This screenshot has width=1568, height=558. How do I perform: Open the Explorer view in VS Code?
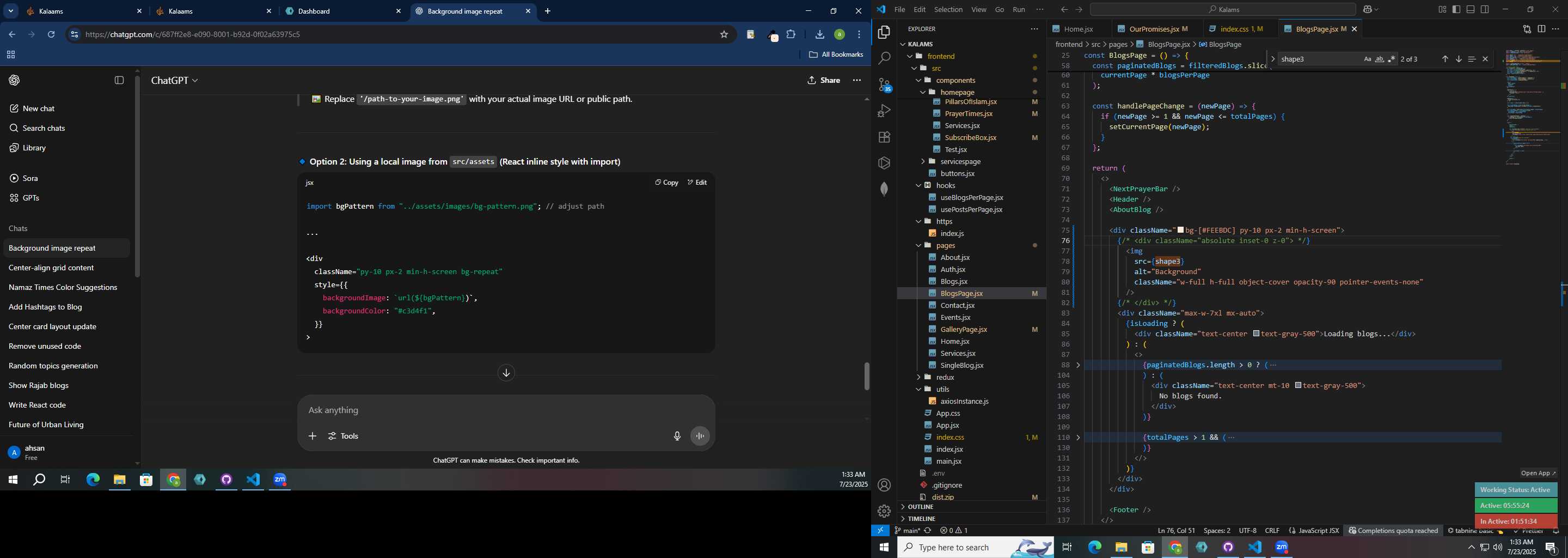884,32
